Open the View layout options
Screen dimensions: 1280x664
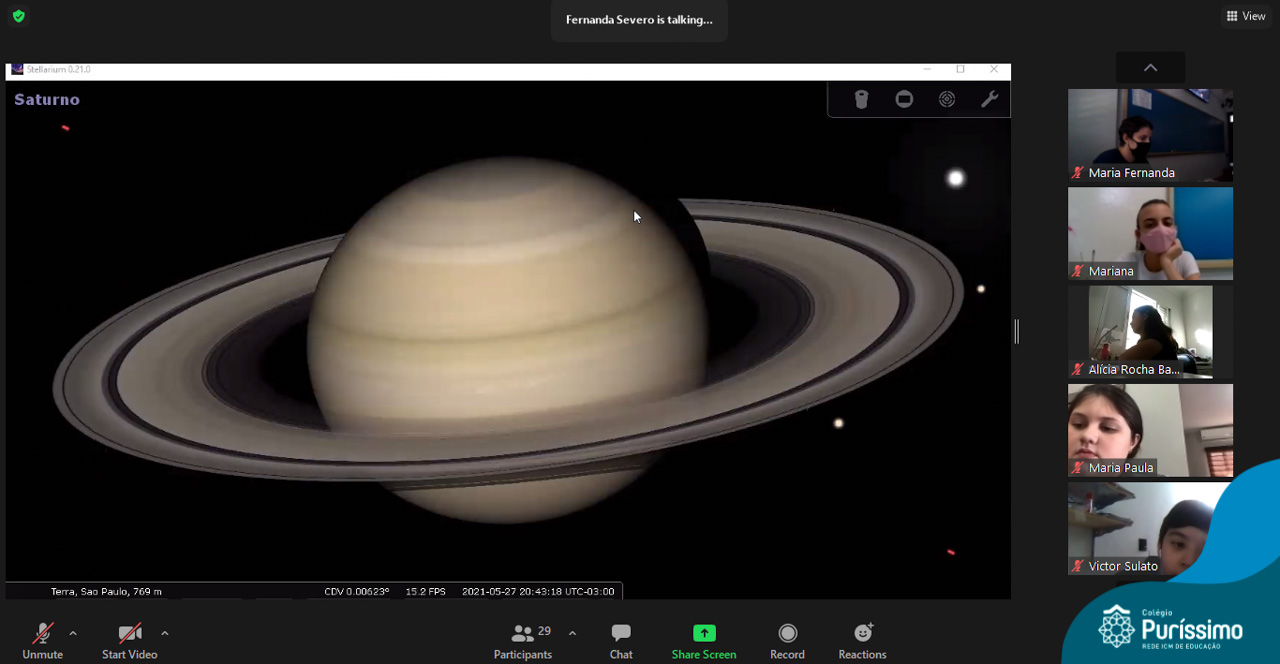(1246, 16)
